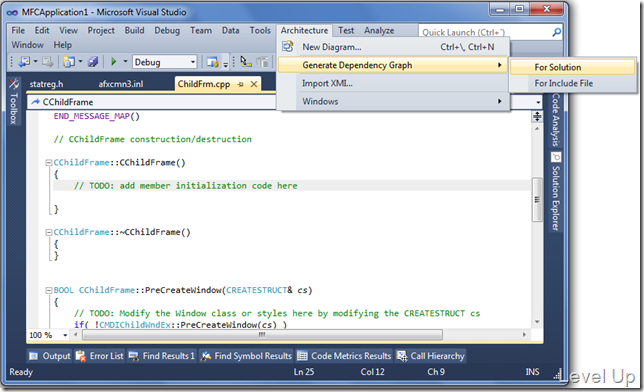The image size is (644, 392).
Task: Click the Save All toolbar icon
Action: (x=93, y=62)
